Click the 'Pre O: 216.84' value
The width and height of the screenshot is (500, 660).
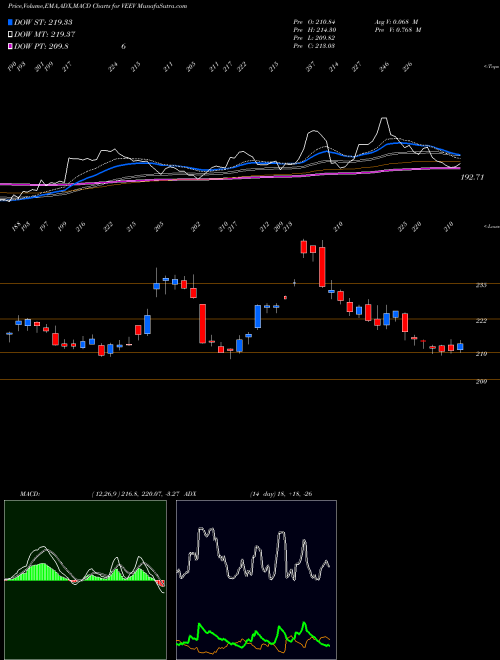314,21
